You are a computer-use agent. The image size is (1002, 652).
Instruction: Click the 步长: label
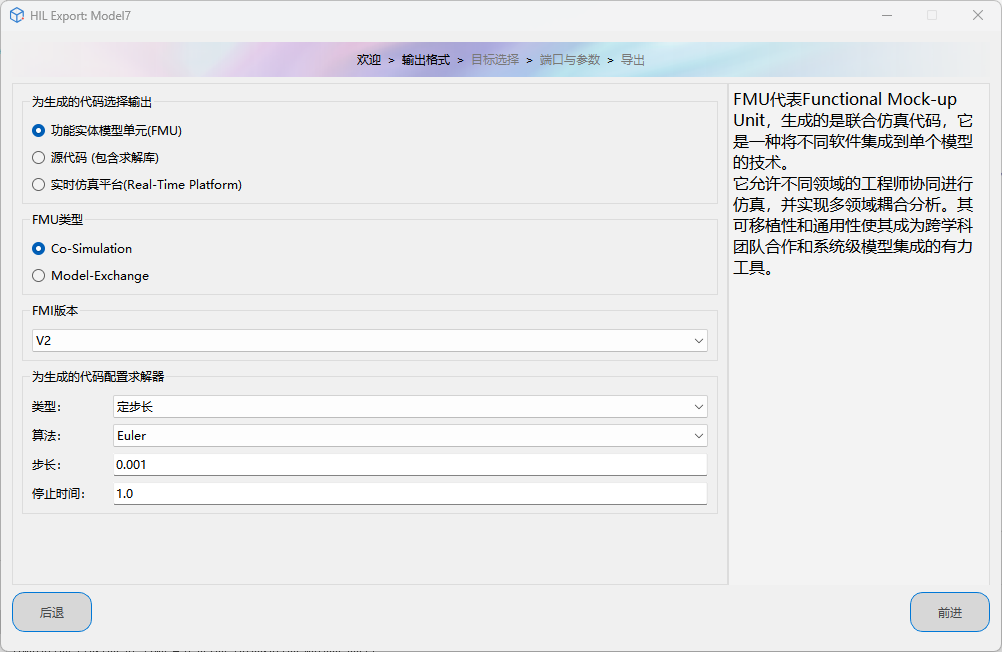tap(47, 465)
